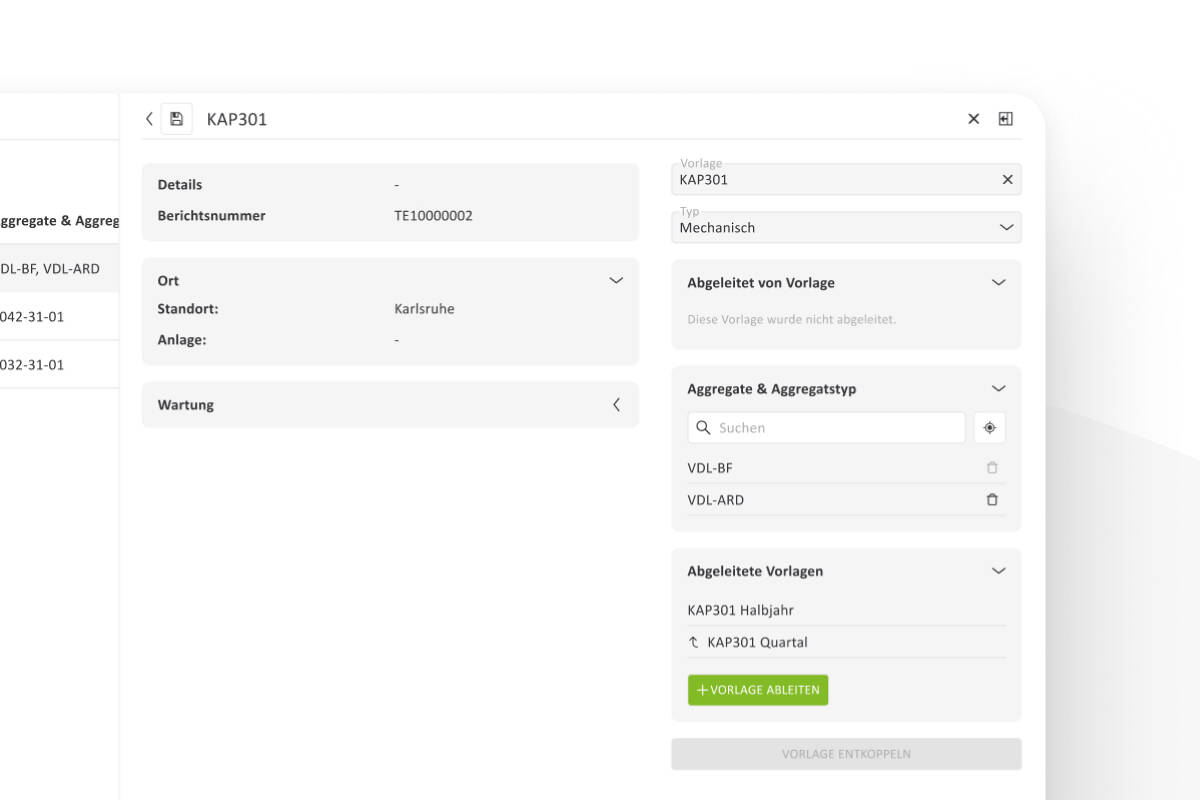
Task: Collapse Abgeleitet von Vorlage panel
Action: [x=998, y=283]
